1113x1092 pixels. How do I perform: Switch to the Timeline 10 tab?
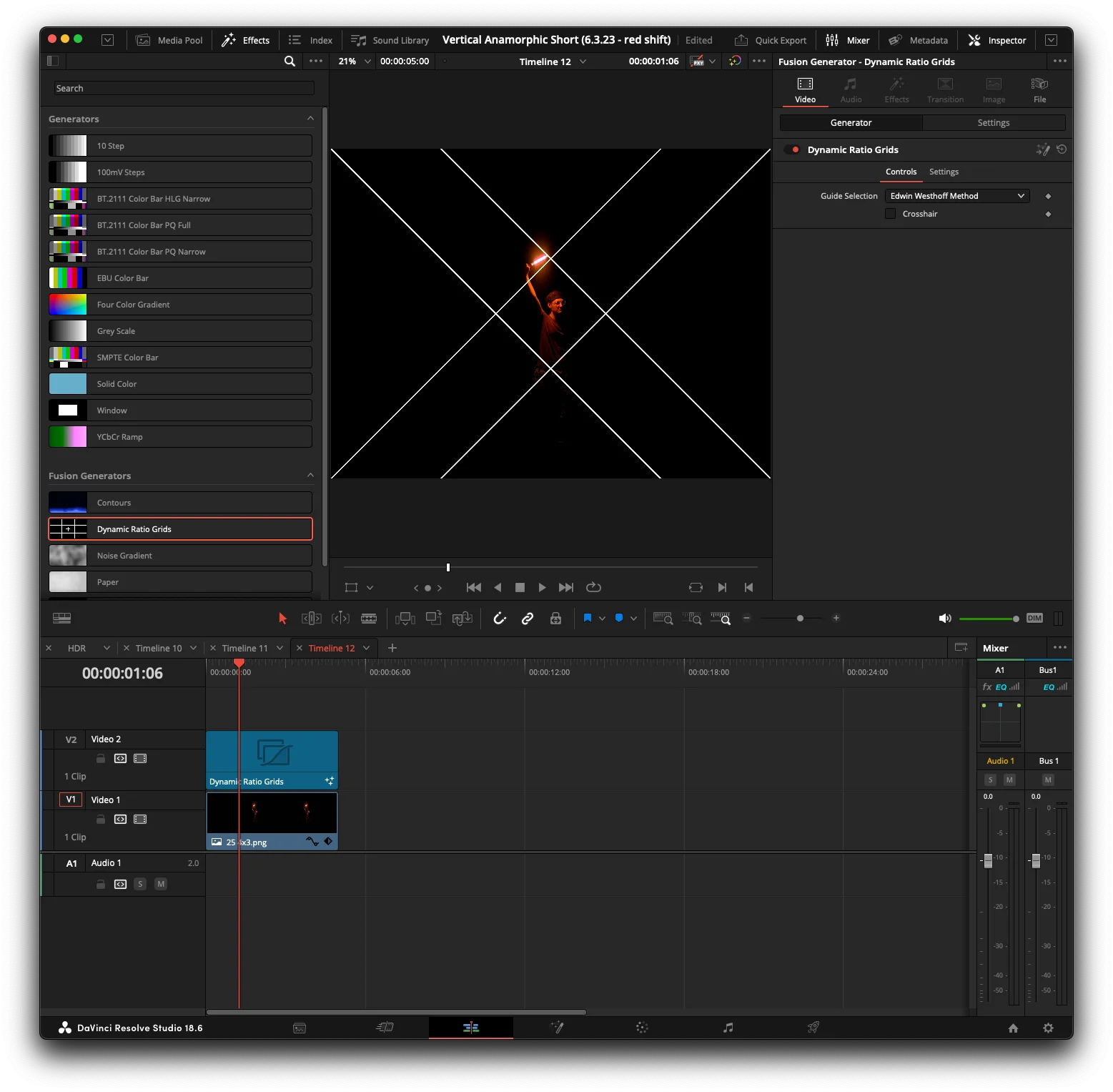(x=159, y=648)
